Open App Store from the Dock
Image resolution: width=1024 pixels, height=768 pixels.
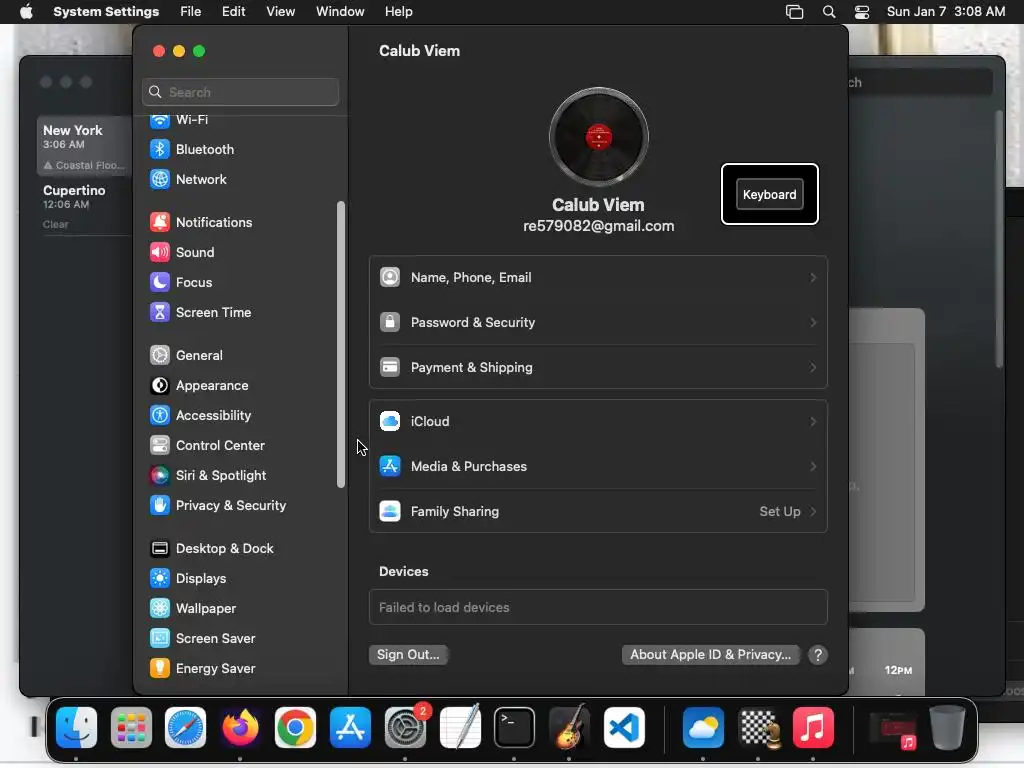(350, 728)
